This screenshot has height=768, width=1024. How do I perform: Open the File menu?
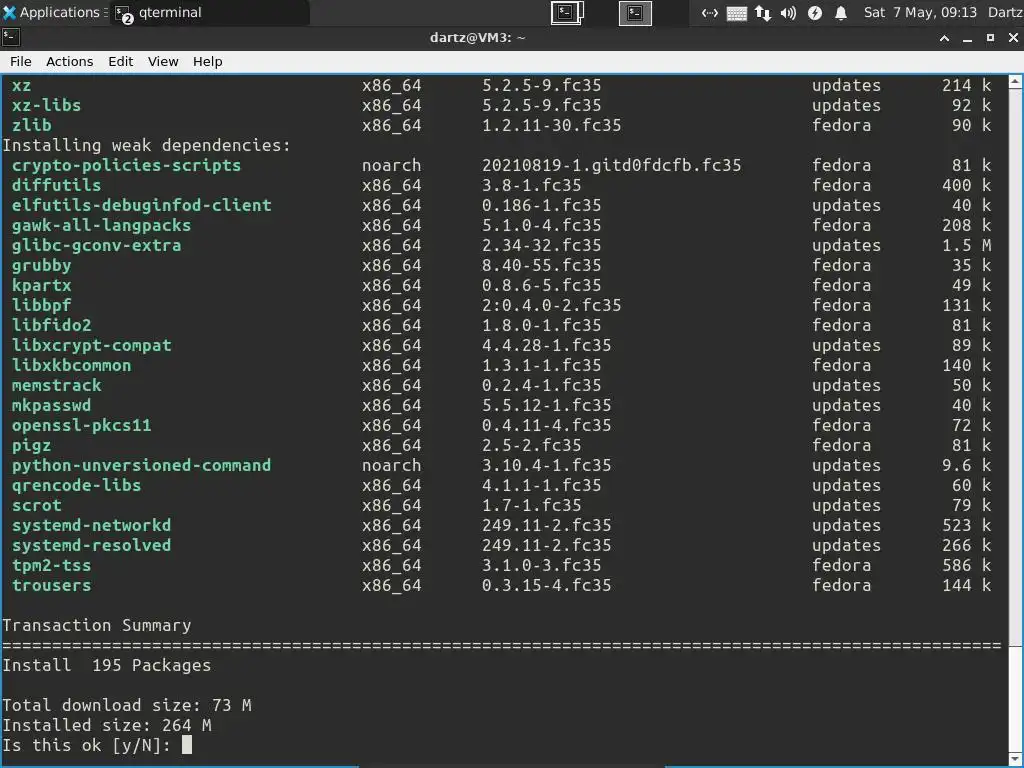pos(20,61)
